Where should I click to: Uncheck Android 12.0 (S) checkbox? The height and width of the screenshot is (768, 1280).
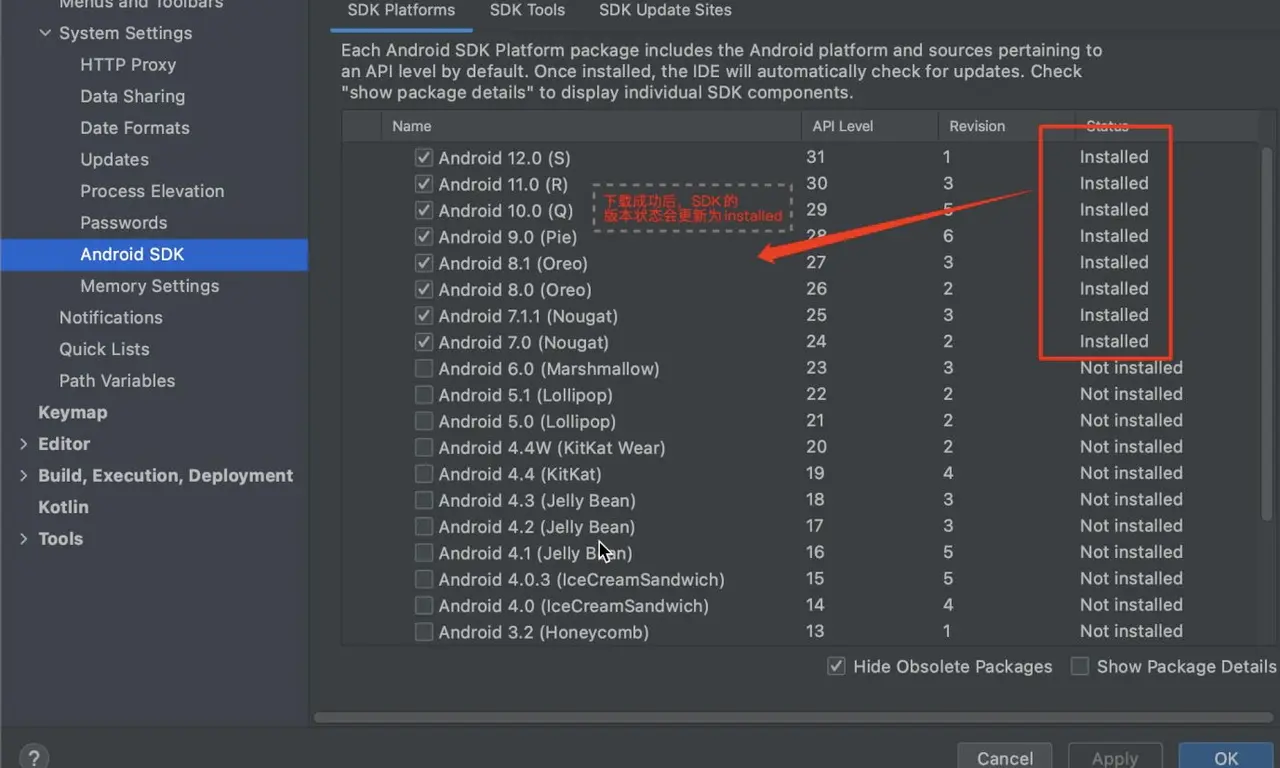(424, 158)
